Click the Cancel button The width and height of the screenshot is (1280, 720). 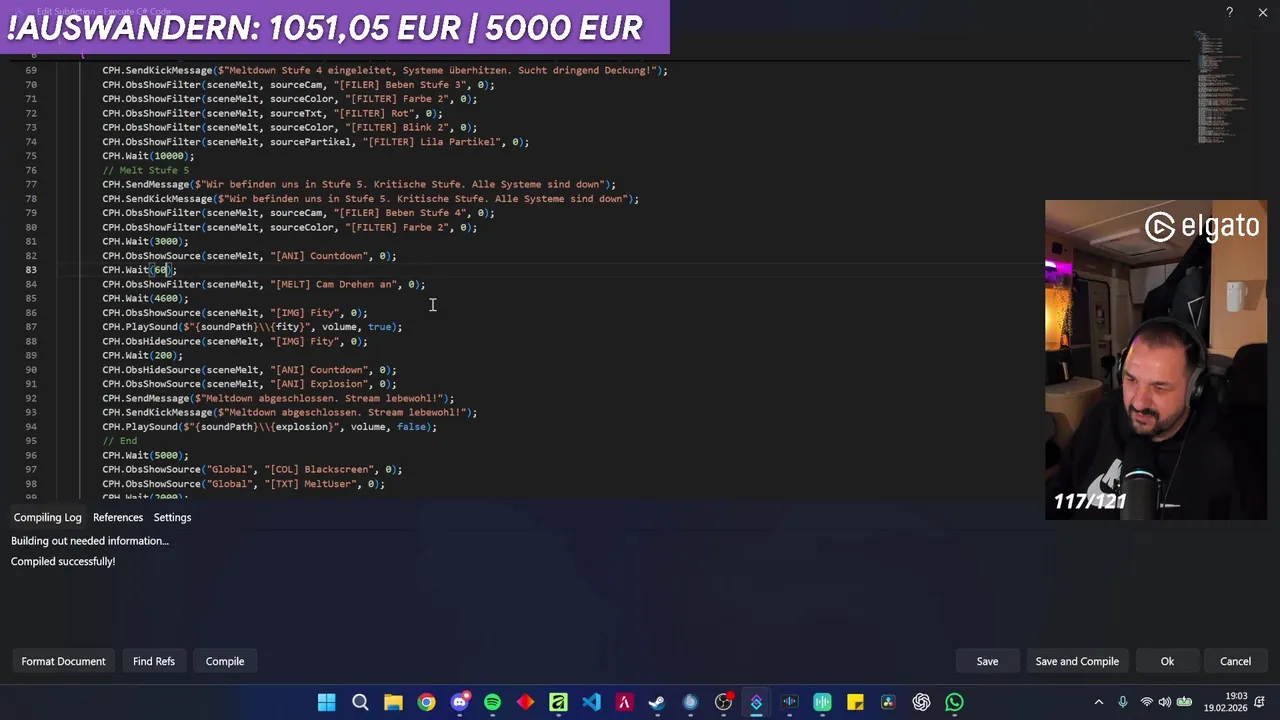(x=1235, y=661)
